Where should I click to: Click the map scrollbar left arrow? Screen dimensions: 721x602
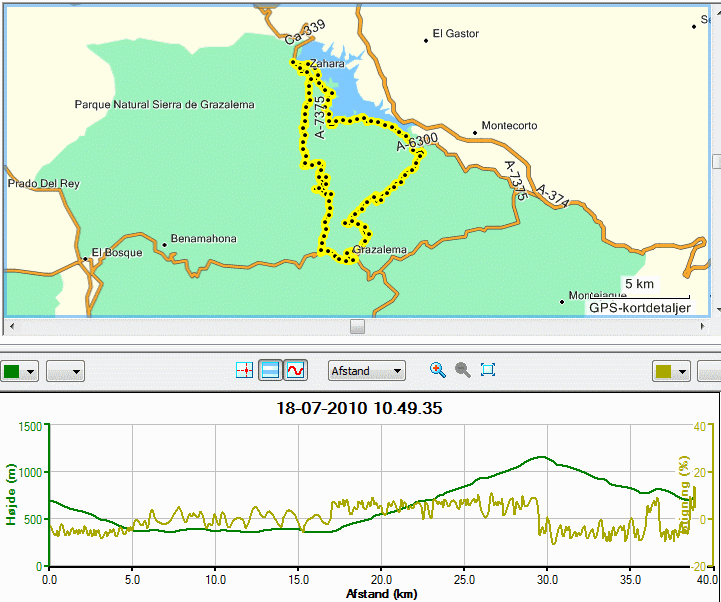click(x=12, y=327)
